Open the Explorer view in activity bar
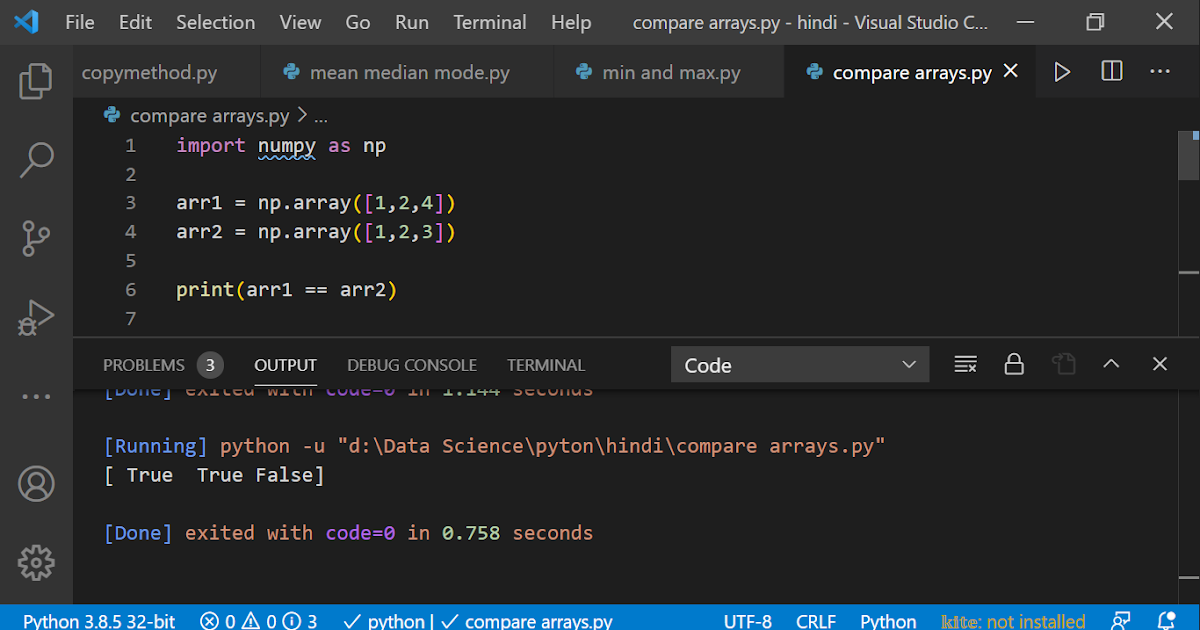 pos(36,81)
